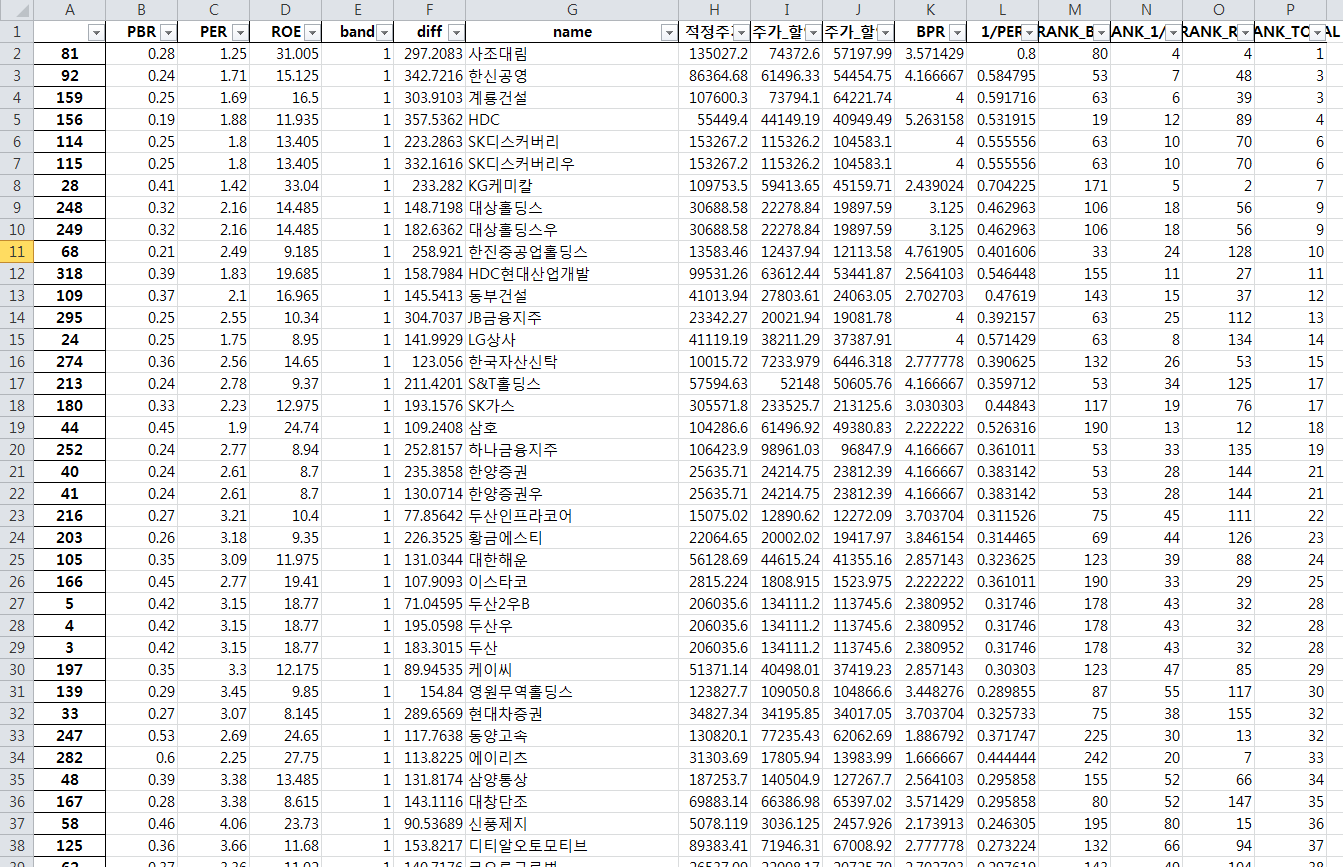Screen dimensions: 1343x867
Task: Open the ROE column filter dropdown
Action: click(312, 32)
